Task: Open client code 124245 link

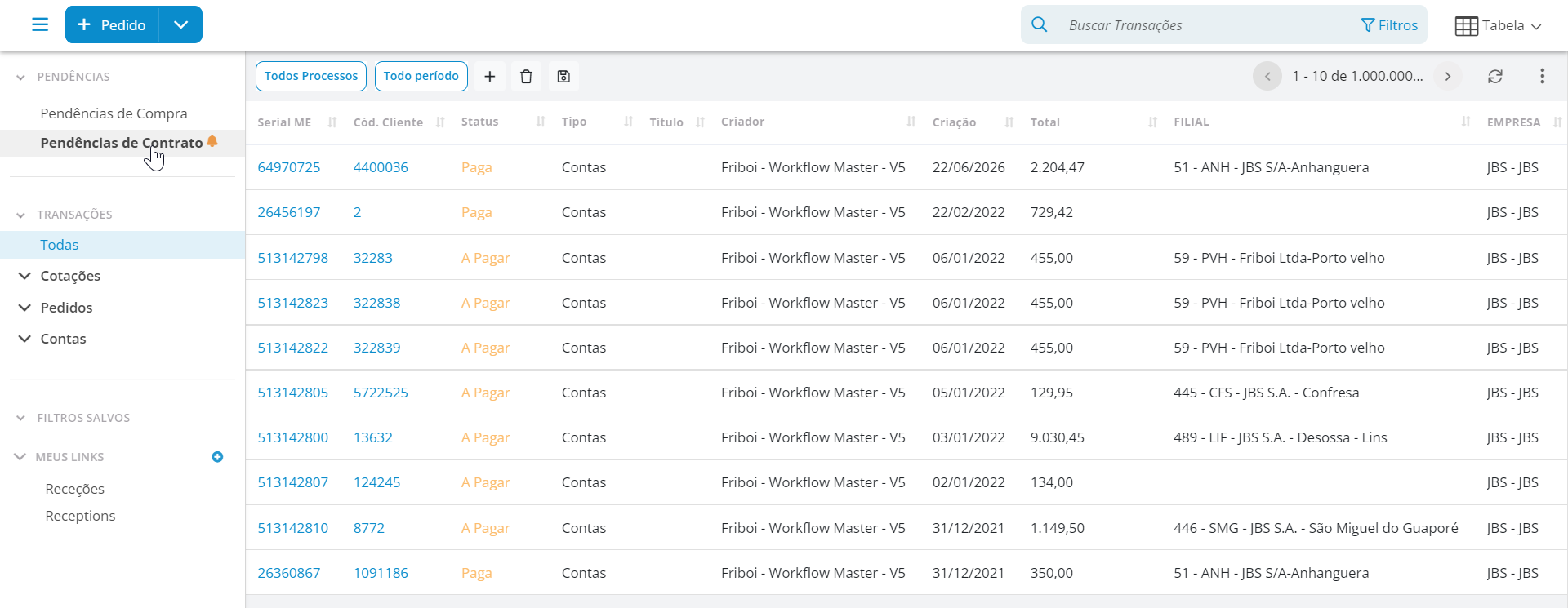Action: [x=376, y=482]
